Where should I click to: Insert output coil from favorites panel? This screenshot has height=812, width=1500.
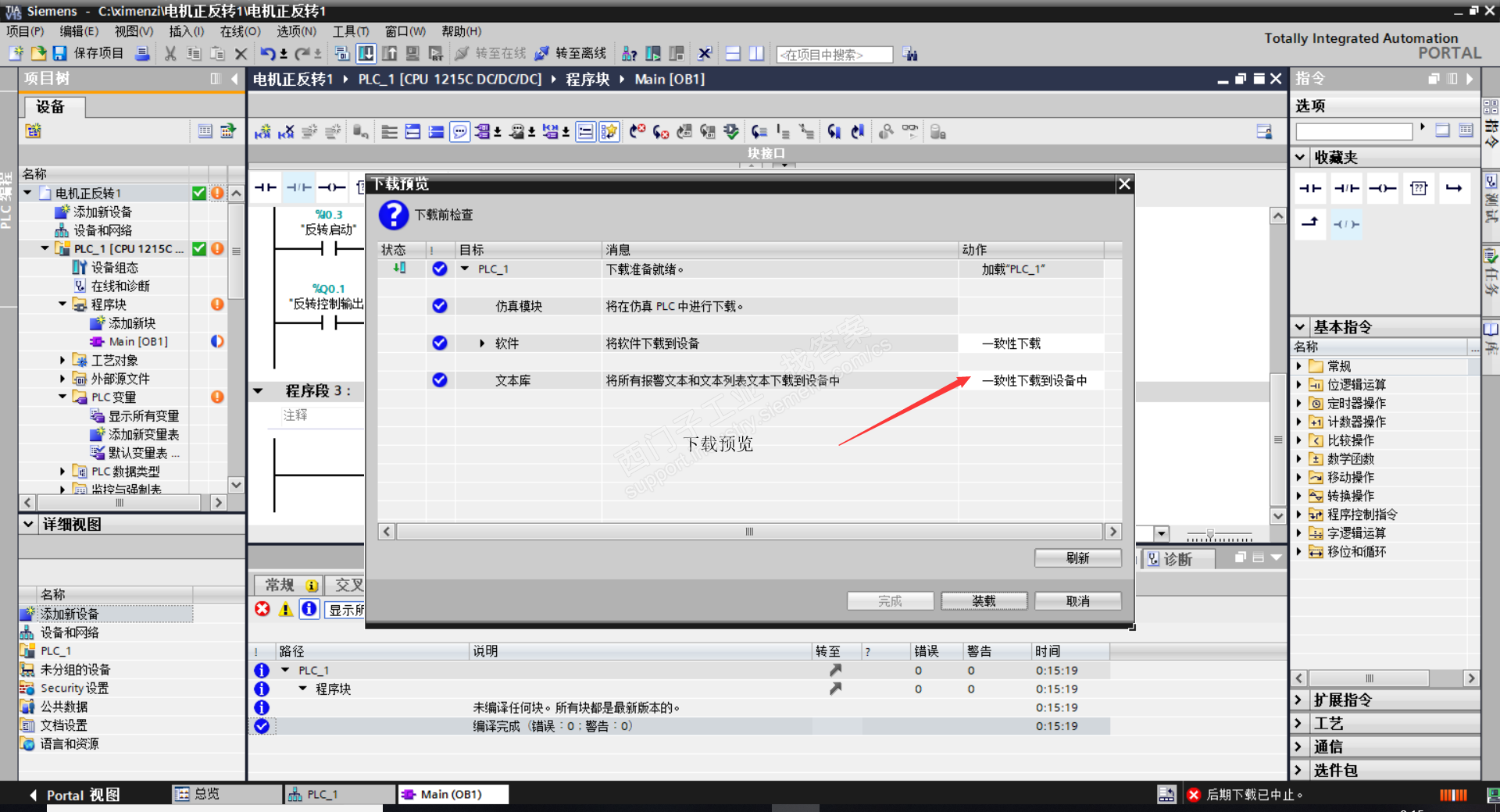(x=1382, y=188)
